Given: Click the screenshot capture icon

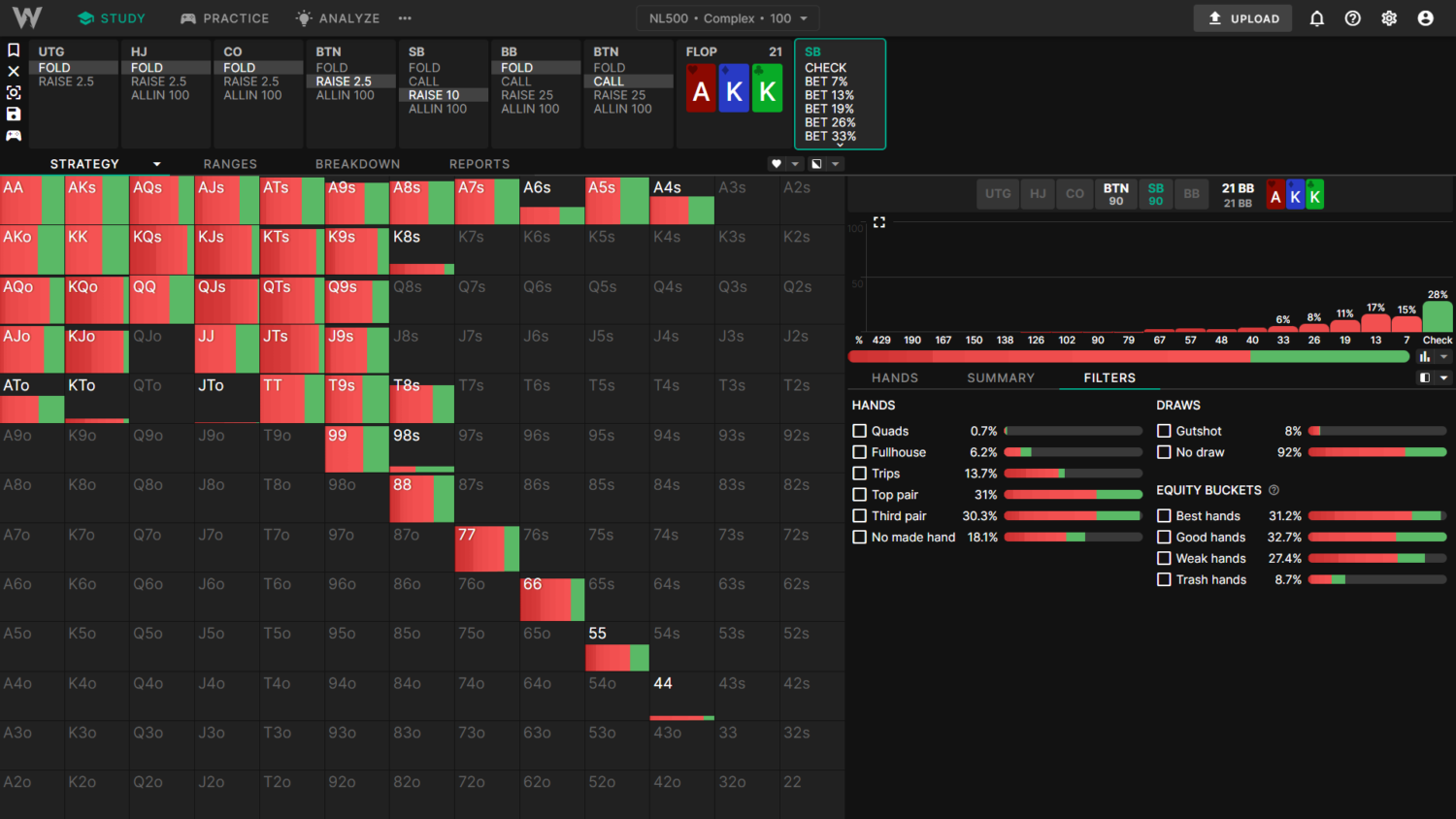Looking at the screenshot, I should 14,92.
